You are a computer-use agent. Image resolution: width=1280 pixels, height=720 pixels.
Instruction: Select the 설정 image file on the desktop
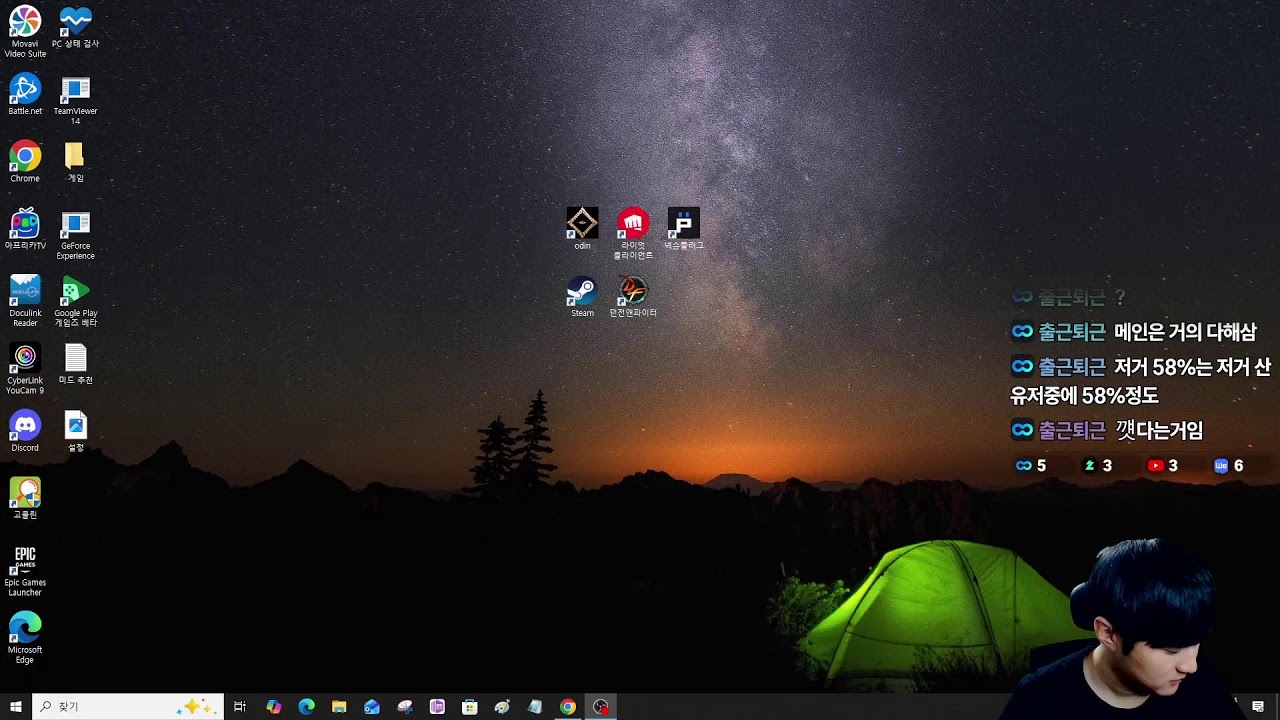pos(75,431)
